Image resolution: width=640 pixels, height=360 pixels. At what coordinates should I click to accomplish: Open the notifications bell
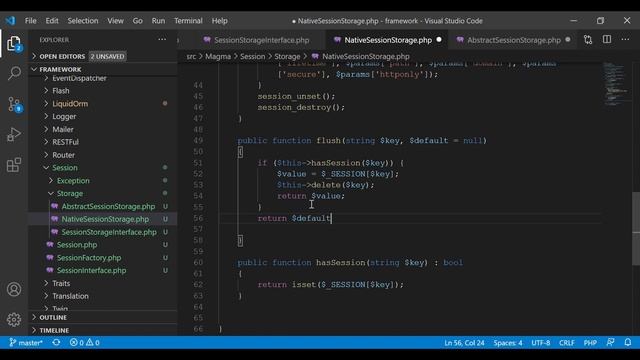click(628, 342)
